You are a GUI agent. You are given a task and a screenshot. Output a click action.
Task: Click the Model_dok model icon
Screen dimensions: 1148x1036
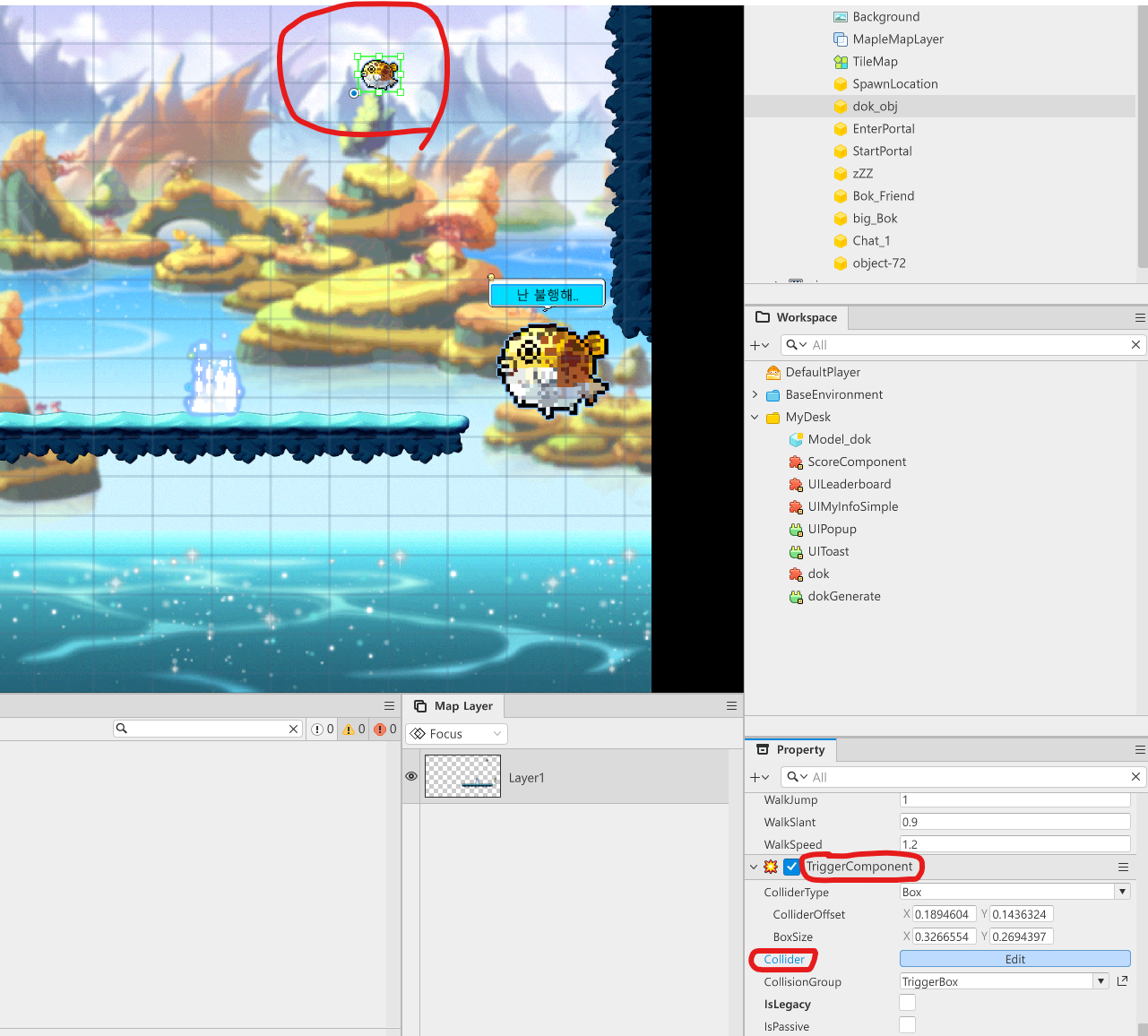[796, 439]
